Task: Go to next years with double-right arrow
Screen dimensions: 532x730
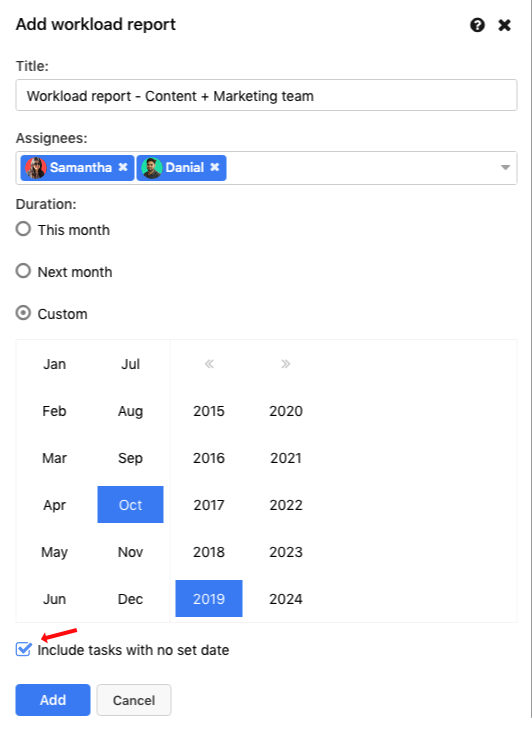Action: tap(286, 364)
